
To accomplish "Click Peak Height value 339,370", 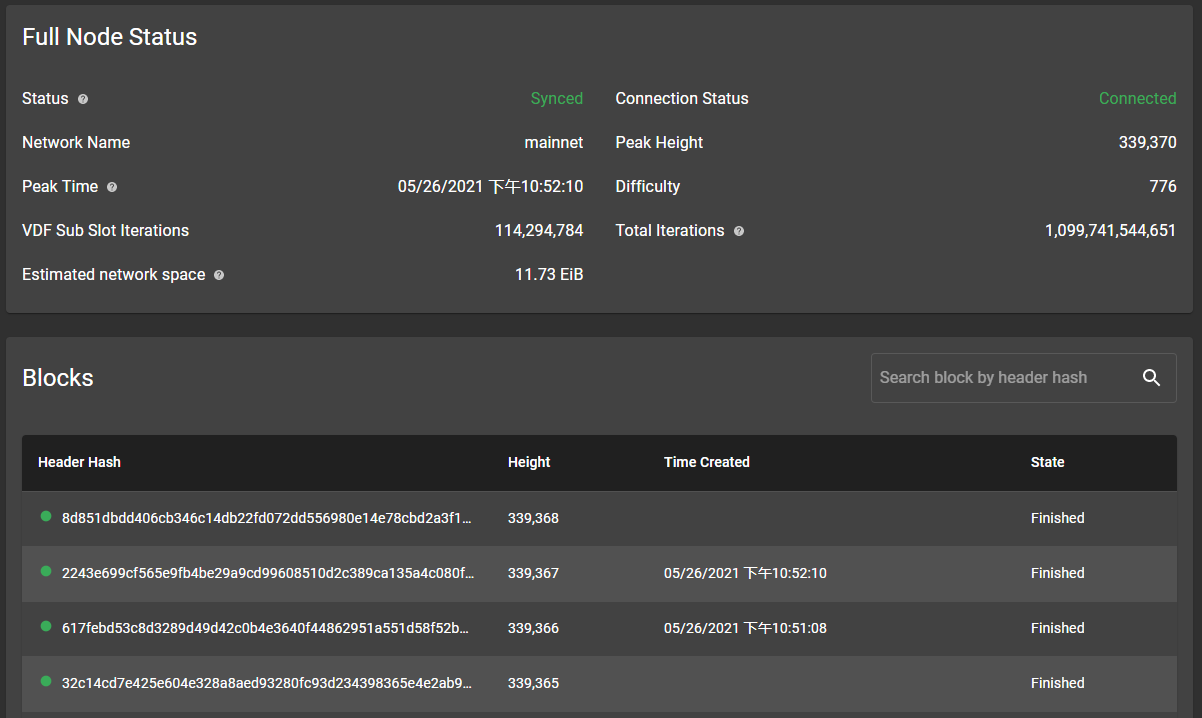I will click(x=1147, y=143).
